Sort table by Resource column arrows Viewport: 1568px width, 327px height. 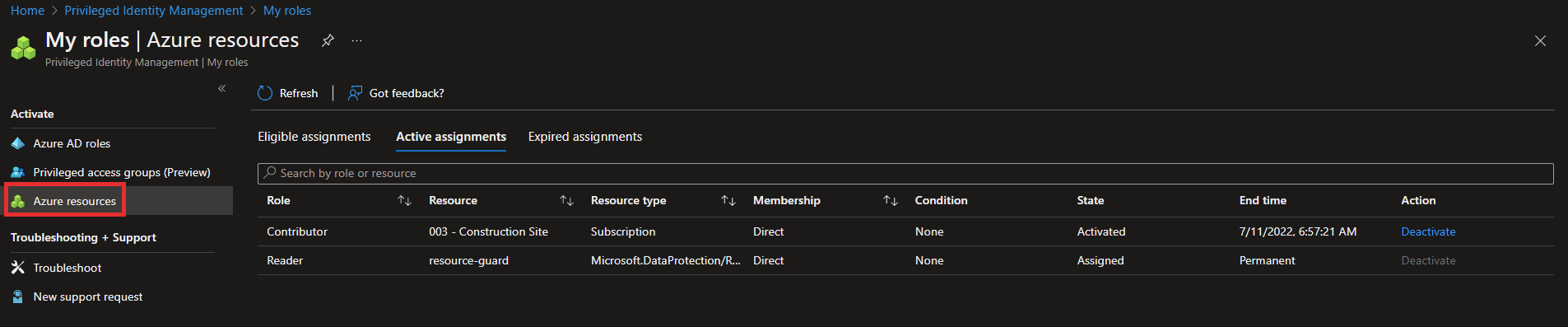click(566, 200)
